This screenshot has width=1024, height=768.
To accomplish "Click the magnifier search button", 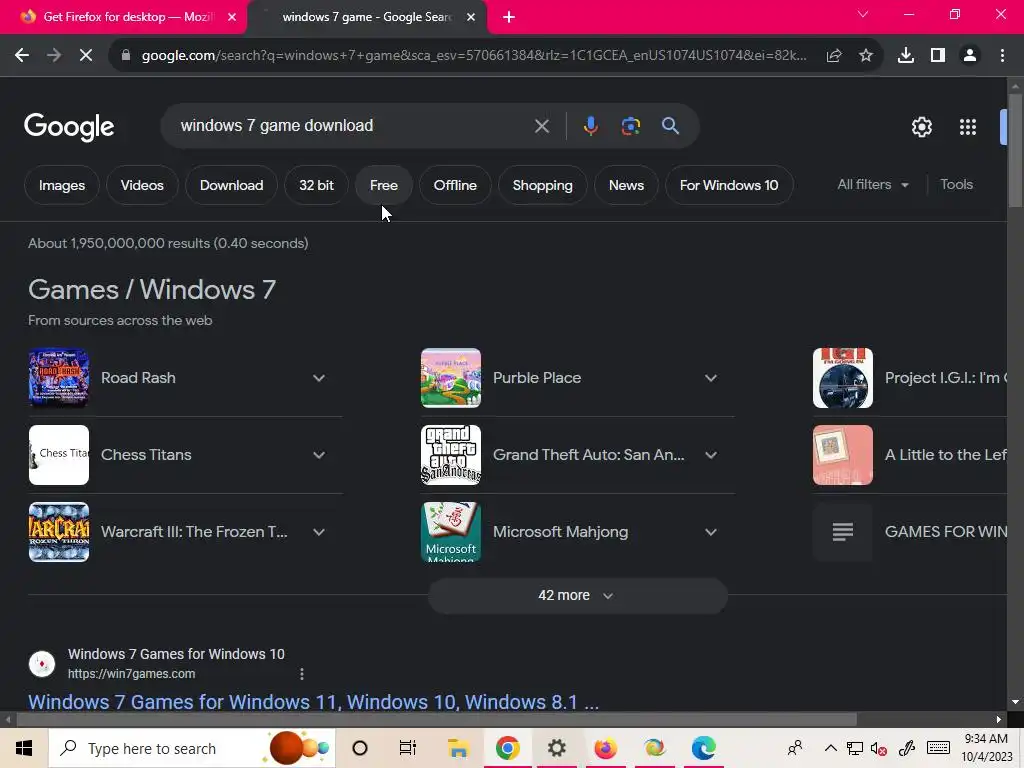I will (670, 126).
